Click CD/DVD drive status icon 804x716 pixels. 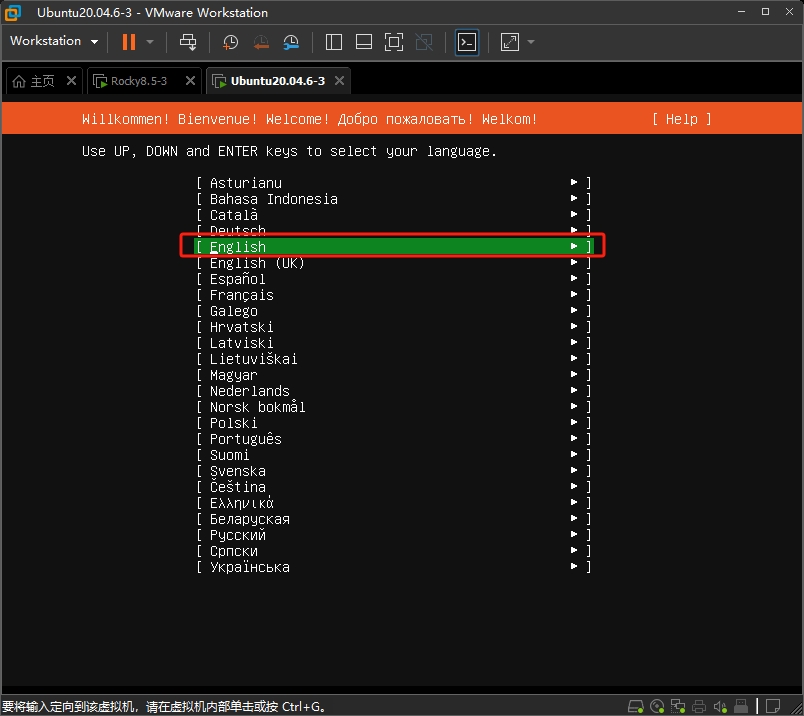[x=657, y=707]
